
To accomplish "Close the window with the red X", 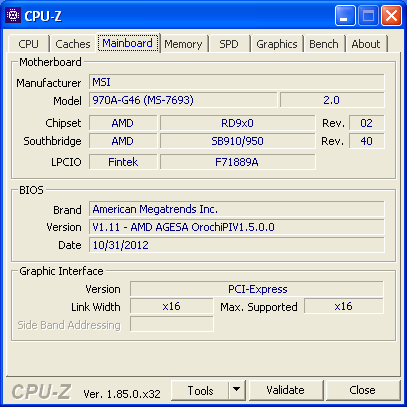I will point(391,16).
